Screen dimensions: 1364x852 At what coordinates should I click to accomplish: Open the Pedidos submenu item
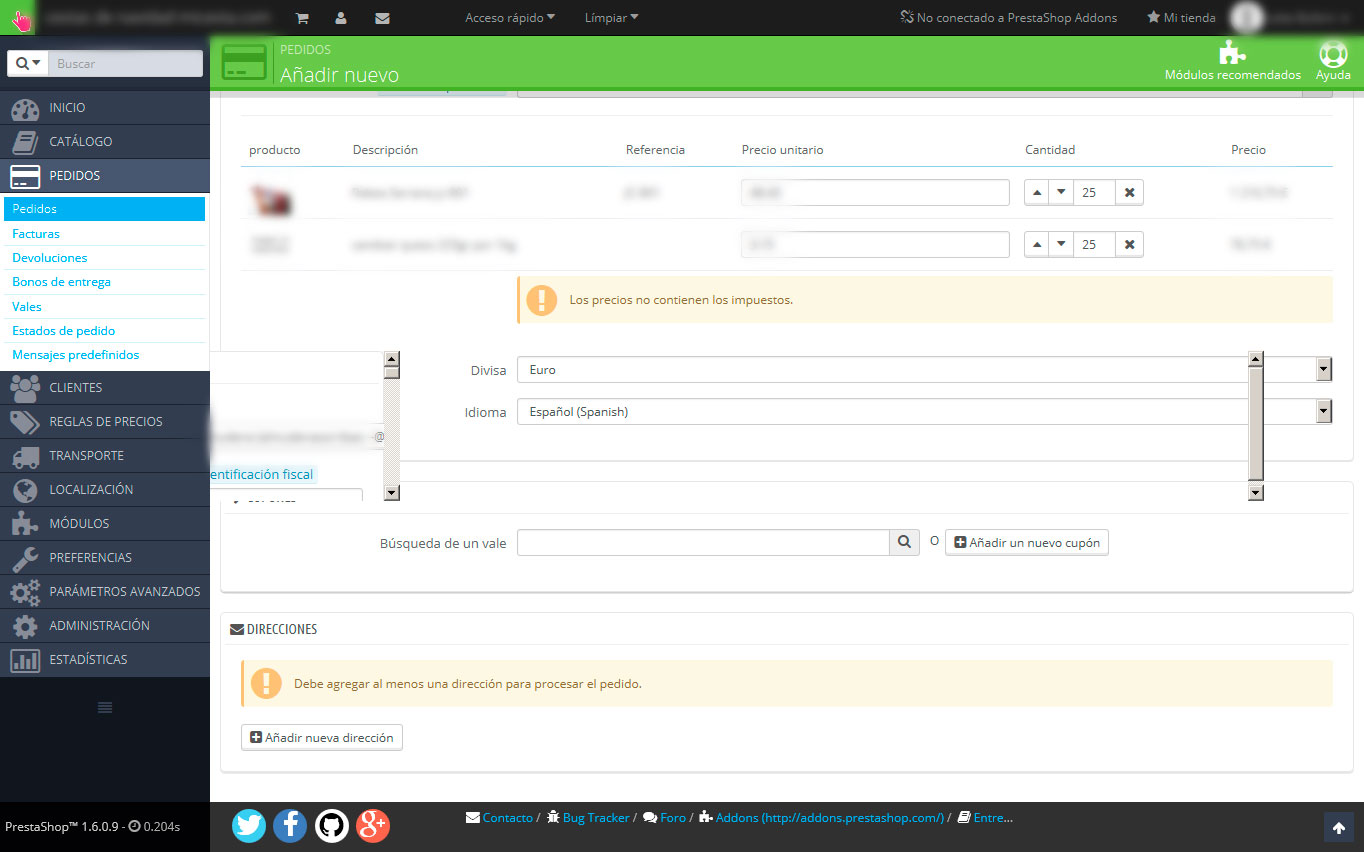coord(104,209)
